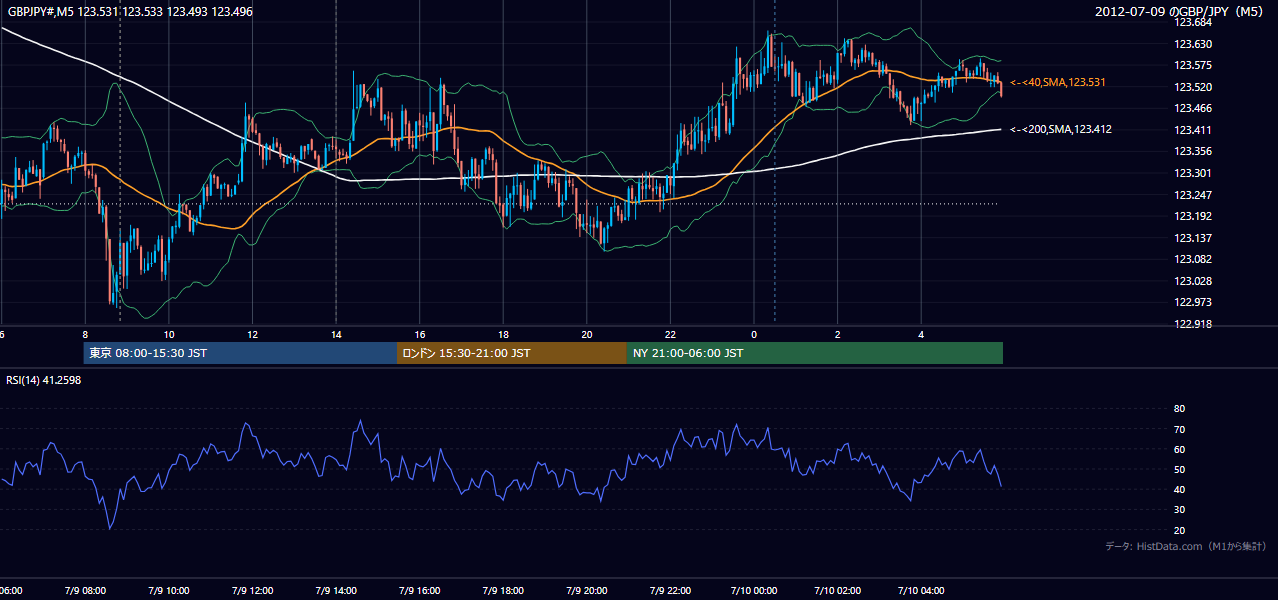Click price level 123.630 on axis
Image resolution: width=1278 pixels, height=600 pixels.
[x=1192, y=44]
